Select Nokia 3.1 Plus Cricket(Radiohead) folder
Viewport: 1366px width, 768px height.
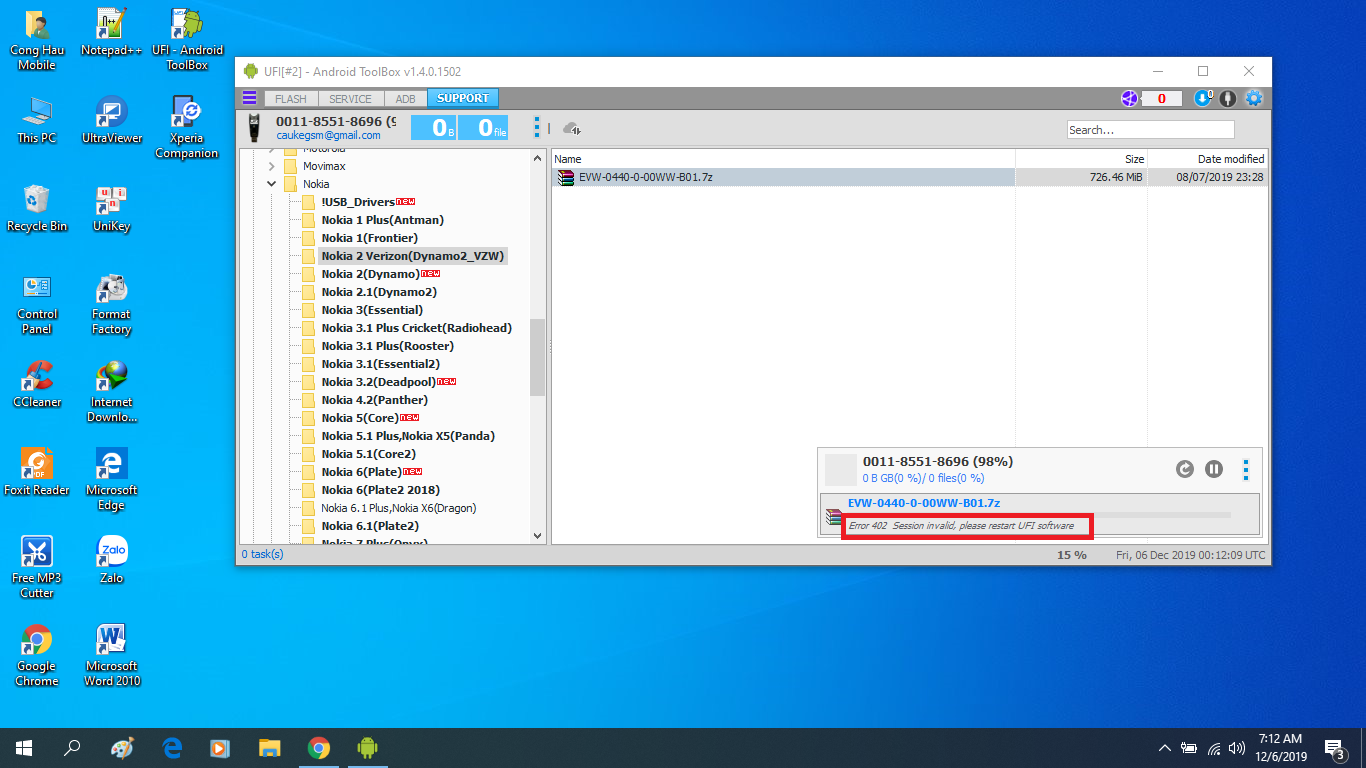click(417, 328)
